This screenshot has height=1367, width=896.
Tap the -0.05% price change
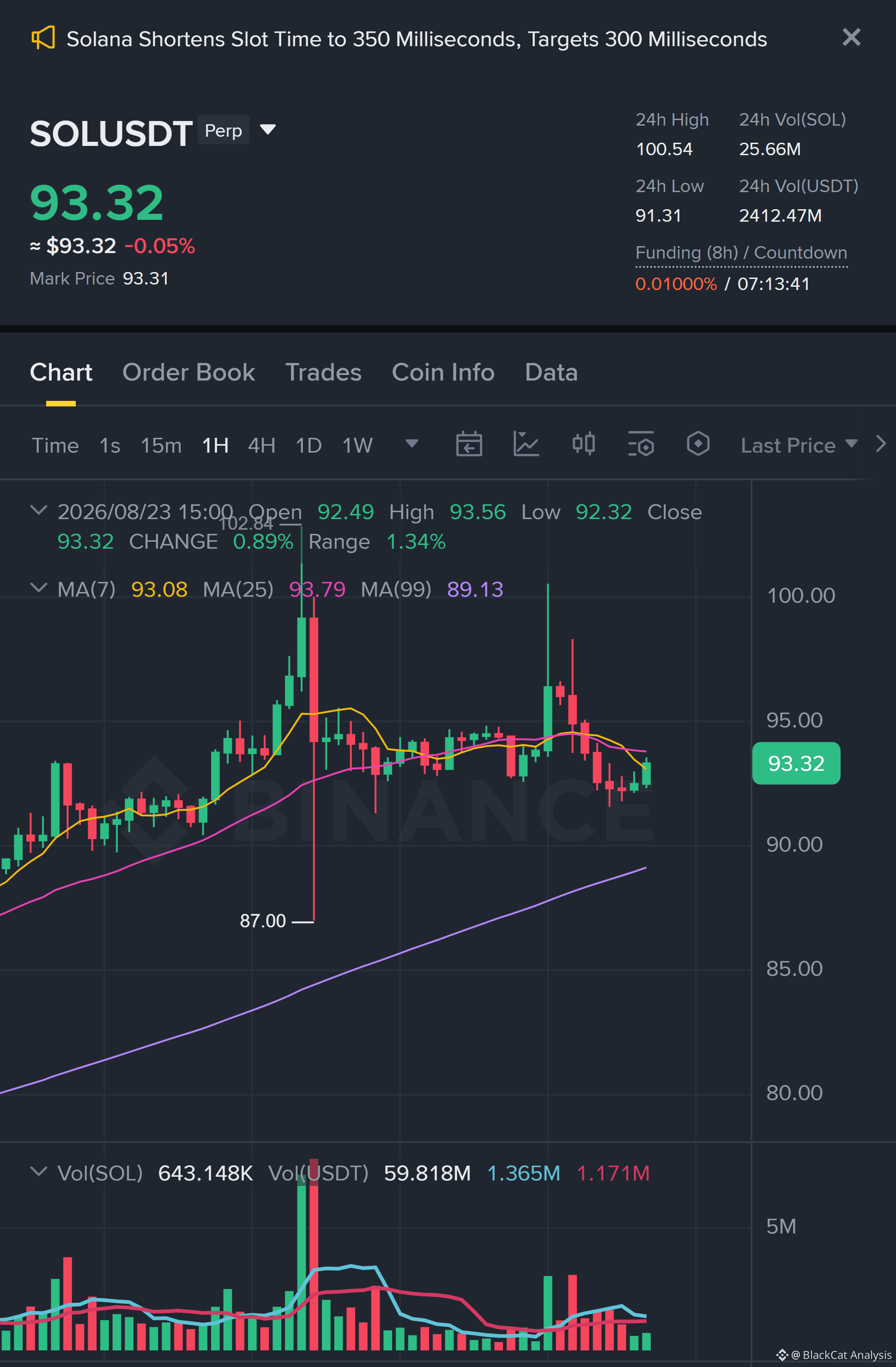pyautogui.click(x=160, y=246)
